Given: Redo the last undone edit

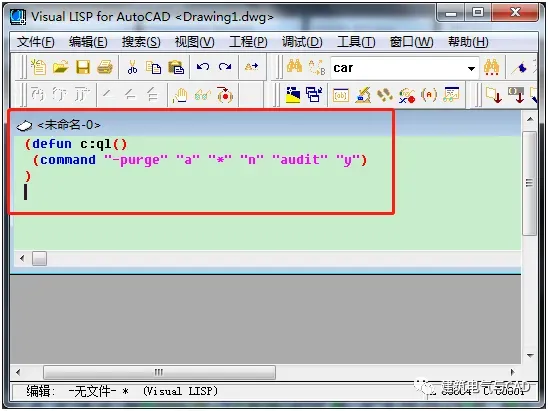Looking at the screenshot, I should (x=225, y=66).
